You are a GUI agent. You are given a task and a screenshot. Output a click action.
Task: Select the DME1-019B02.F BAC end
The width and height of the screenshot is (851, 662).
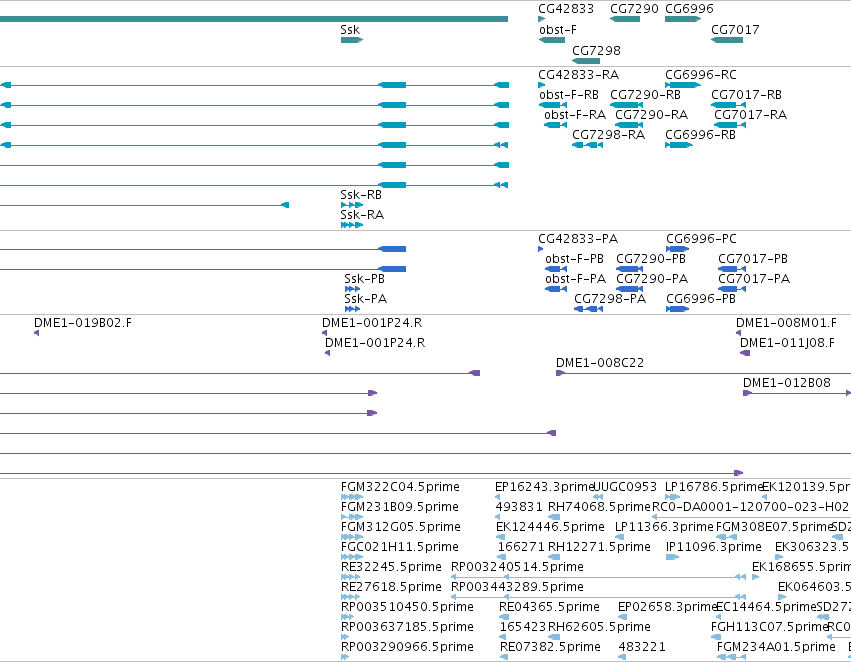[36, 333]
